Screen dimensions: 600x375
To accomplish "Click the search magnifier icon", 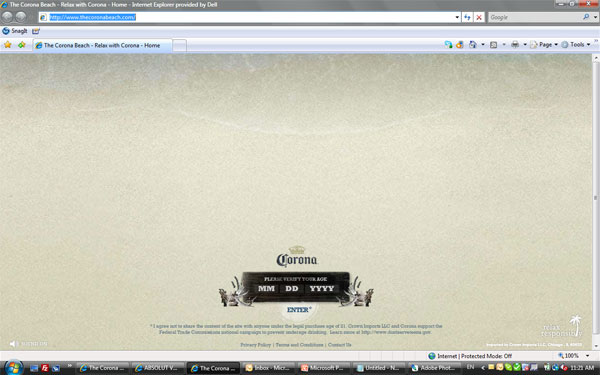I will tap(586, 17).
